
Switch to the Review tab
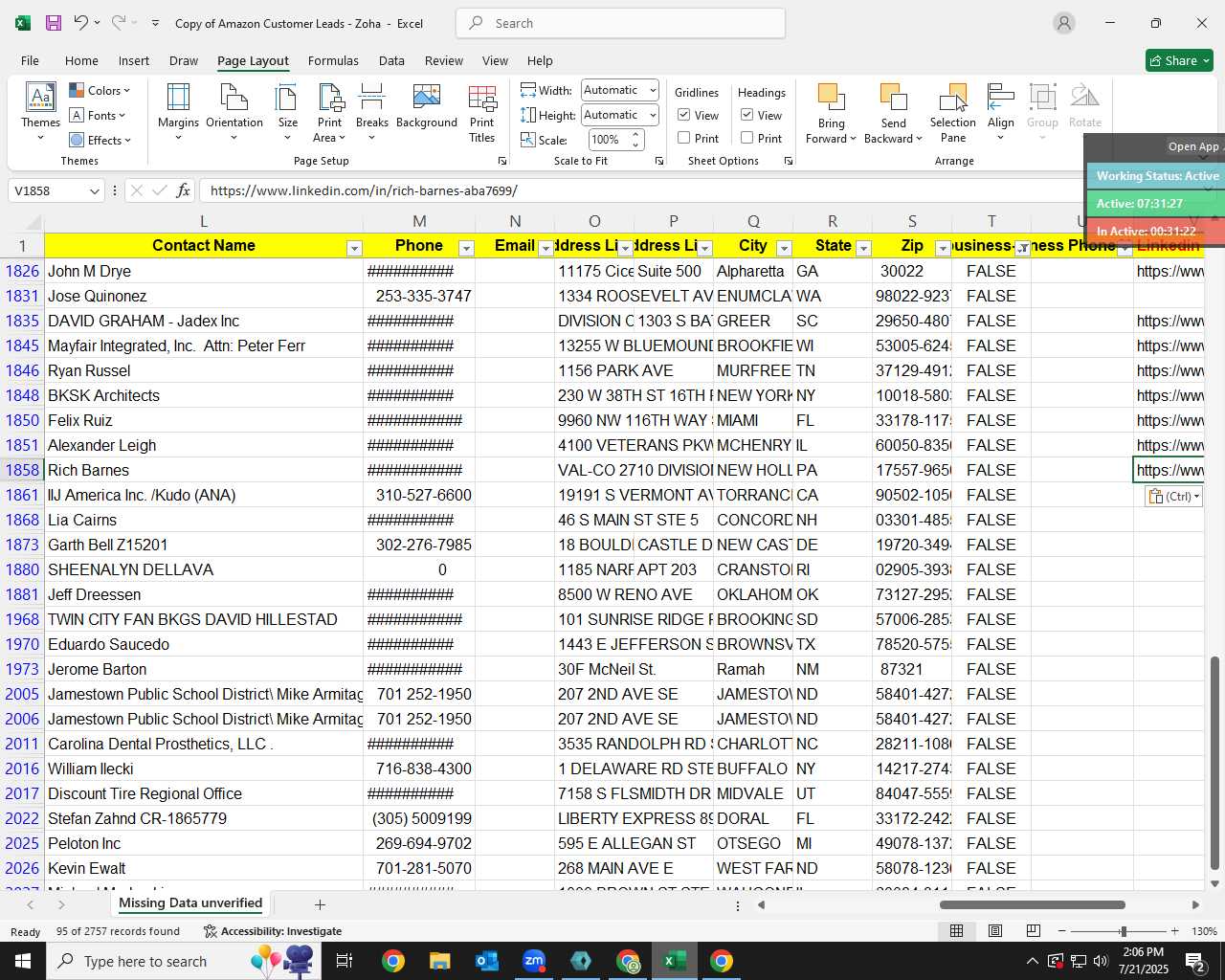click(x=444, y=60)
